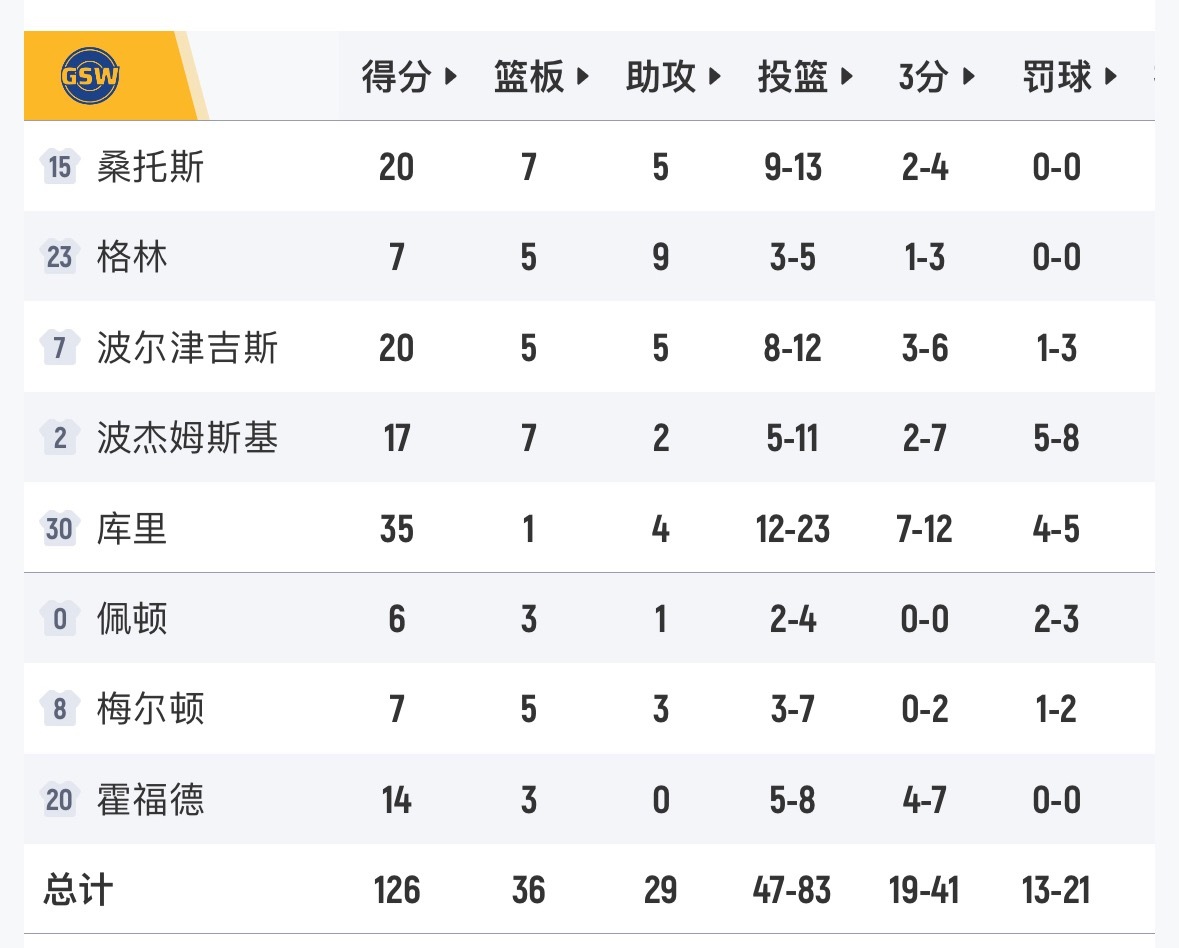The image size is (1179, 948).
Task: Sort by 助攻 column arrow
Action: coord(714,77)
